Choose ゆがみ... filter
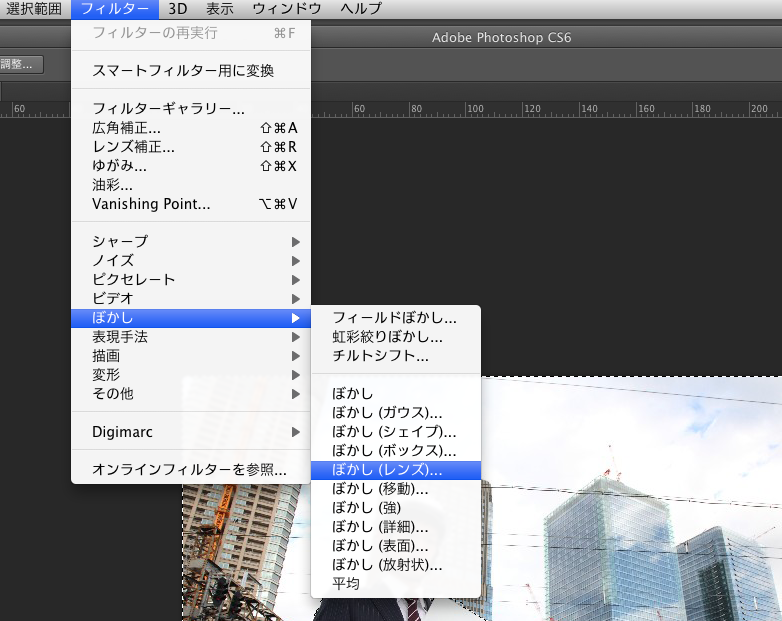 pos(120,166)
